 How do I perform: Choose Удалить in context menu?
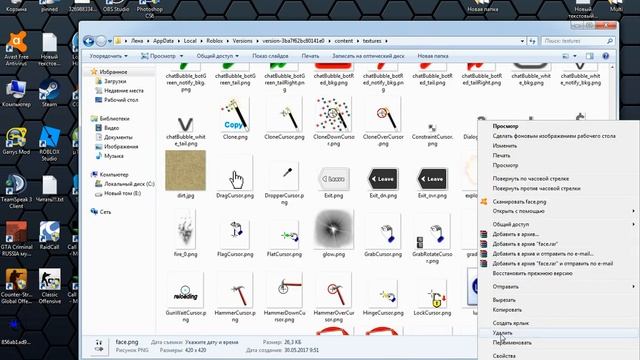(559, 333)
